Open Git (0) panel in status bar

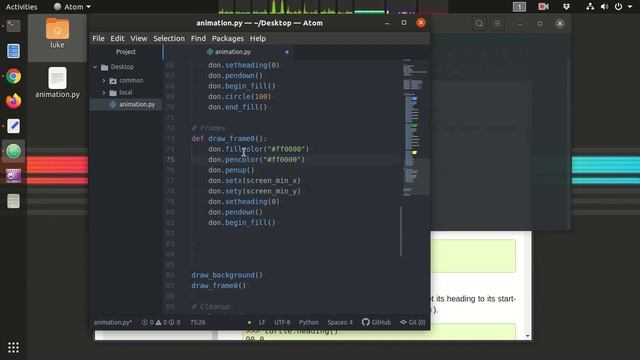point(413,322)
